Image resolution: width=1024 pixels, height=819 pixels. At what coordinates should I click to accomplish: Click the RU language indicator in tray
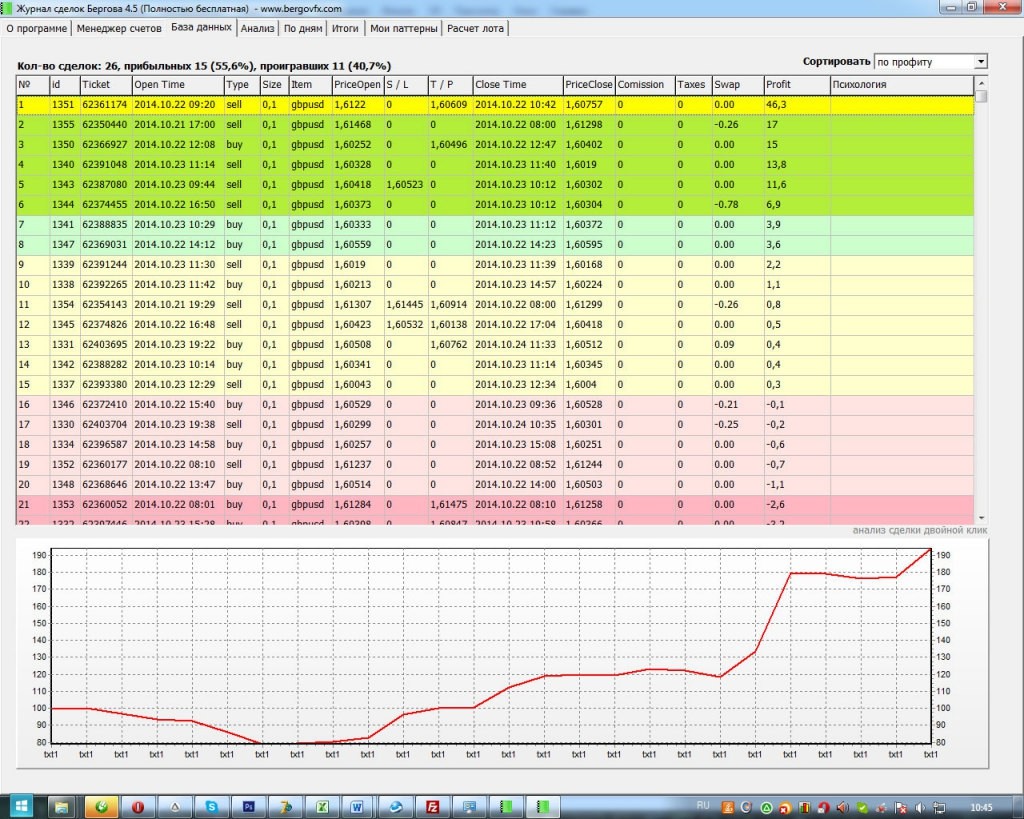702,804
